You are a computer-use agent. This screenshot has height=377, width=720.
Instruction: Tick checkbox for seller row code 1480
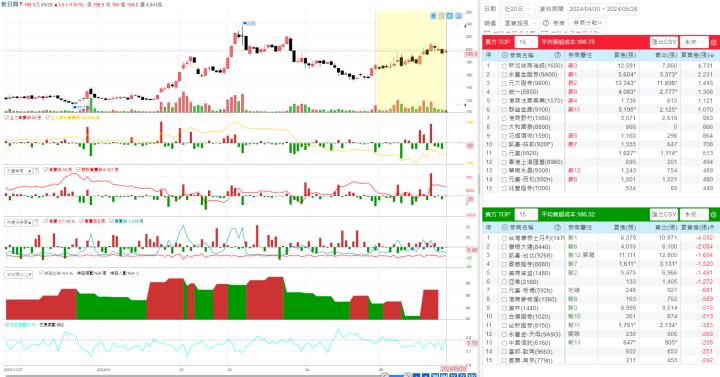click(x=504, y=273)
